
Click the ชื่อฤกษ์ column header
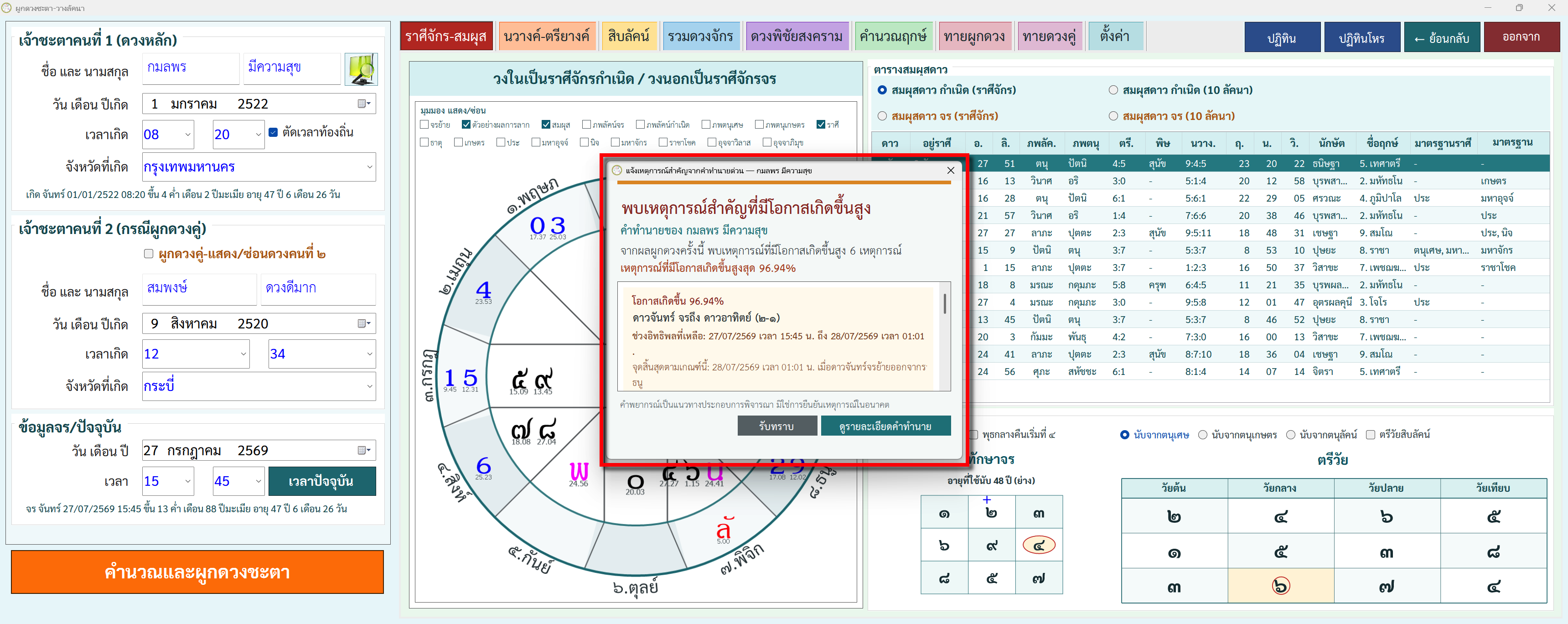click(1382, 144)
